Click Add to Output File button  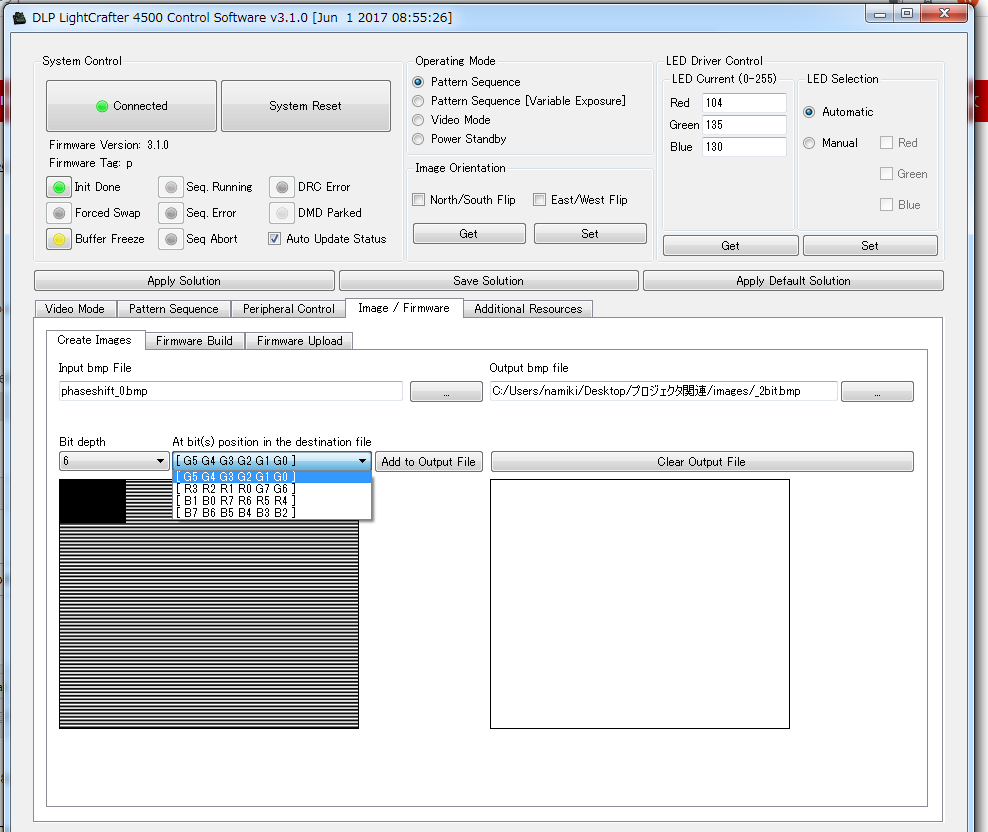[428, 462]
